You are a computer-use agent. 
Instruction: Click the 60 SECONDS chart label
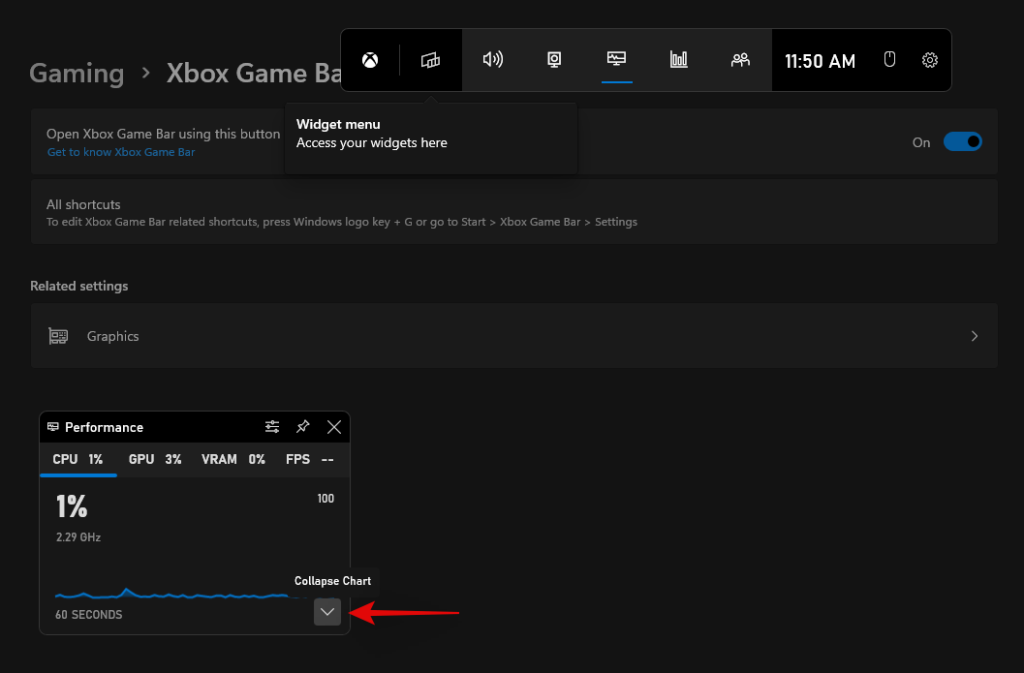(x=89, y=614)
